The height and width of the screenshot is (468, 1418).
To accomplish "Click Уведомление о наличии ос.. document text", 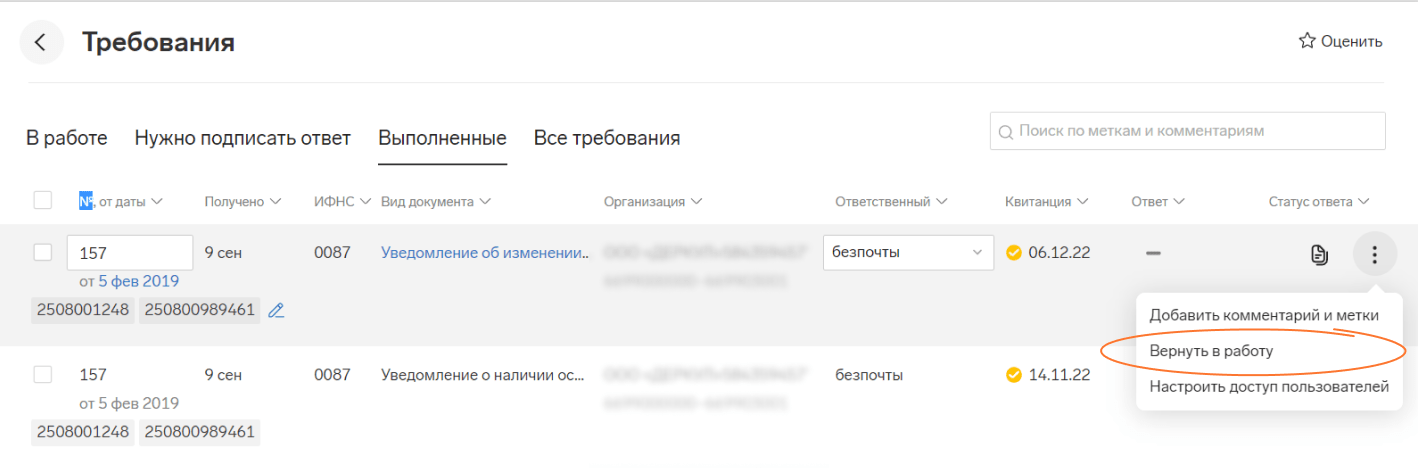I will (483, 375).
